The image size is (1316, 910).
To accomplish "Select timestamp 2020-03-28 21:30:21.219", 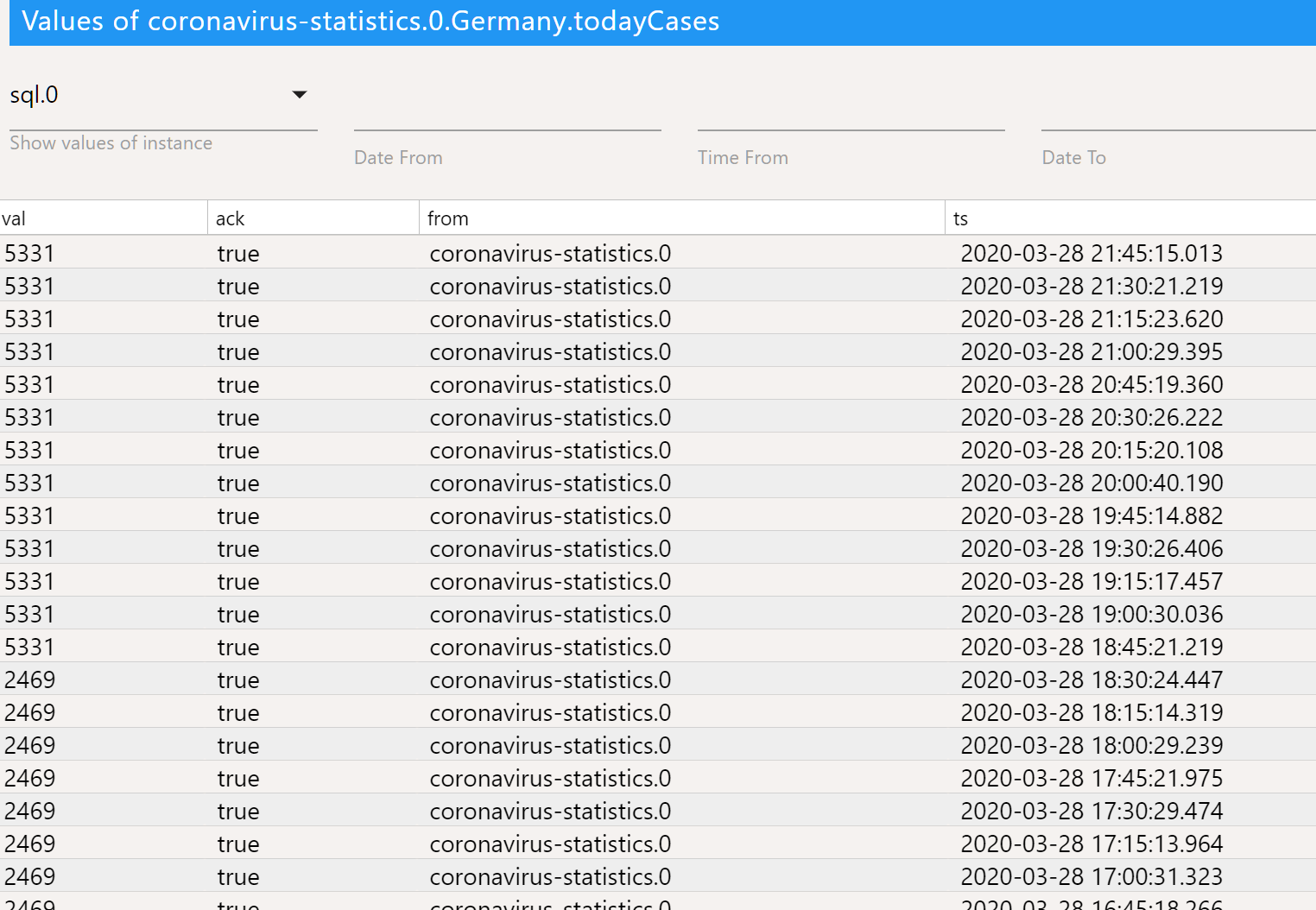I will click(1091, 286).
